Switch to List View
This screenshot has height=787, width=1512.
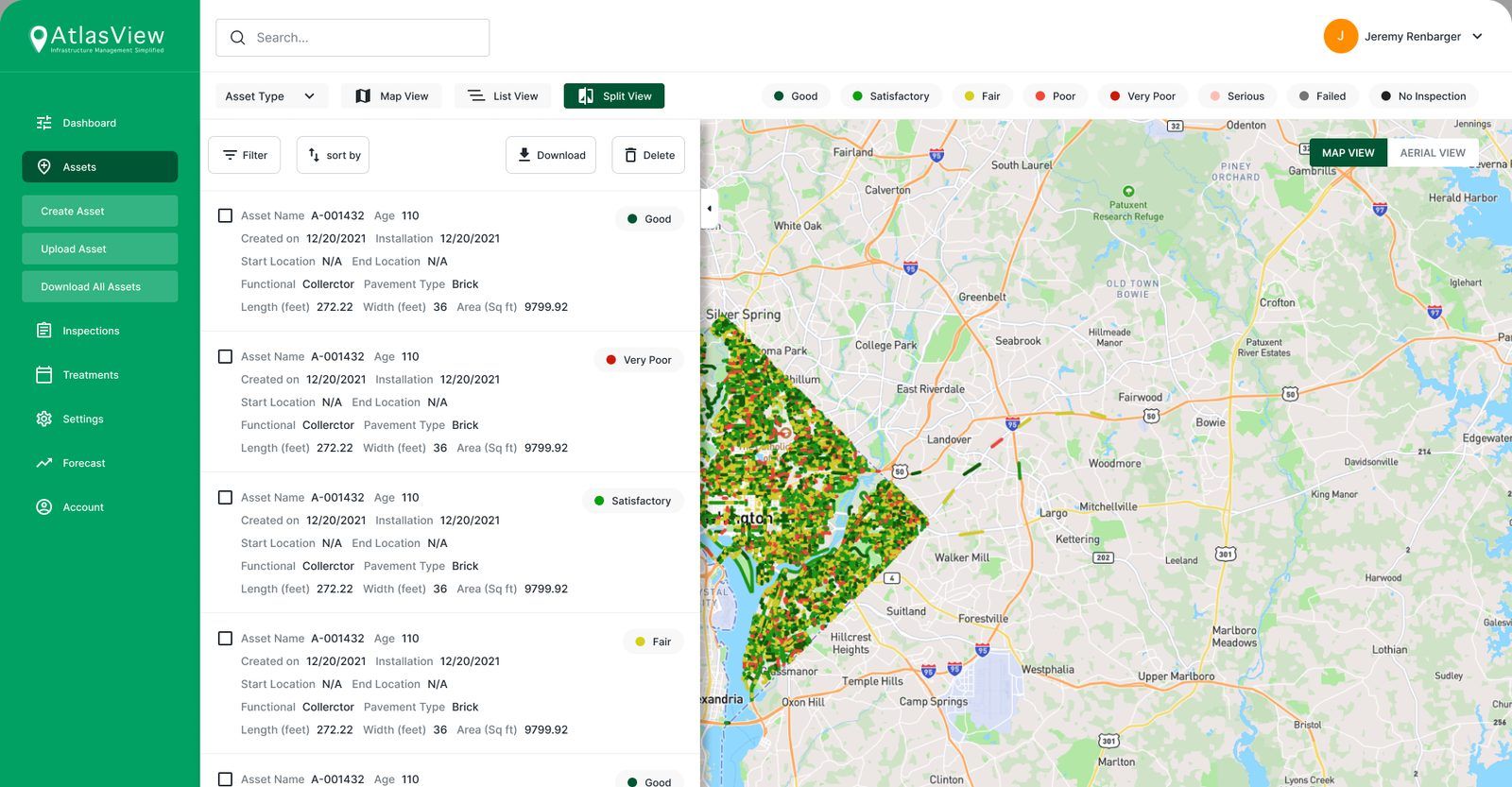coord(503,96)
